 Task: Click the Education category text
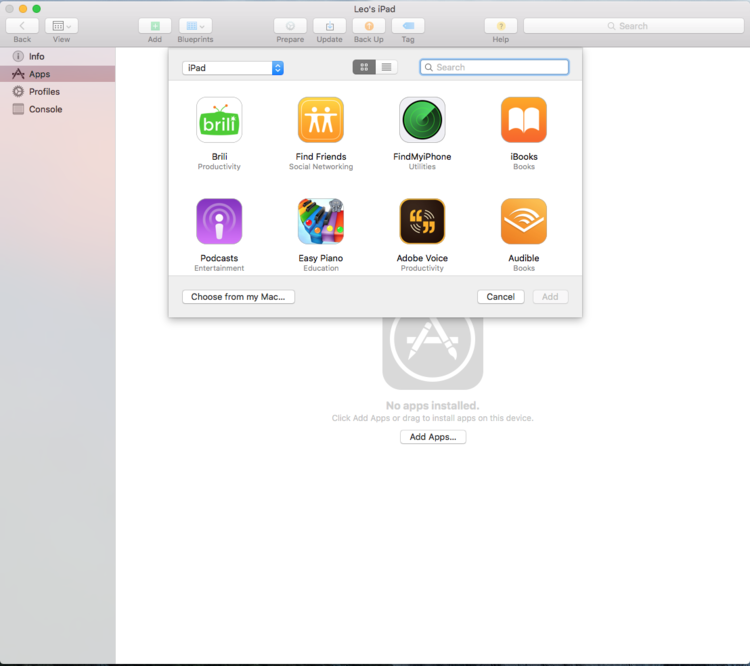pos(321,268)
